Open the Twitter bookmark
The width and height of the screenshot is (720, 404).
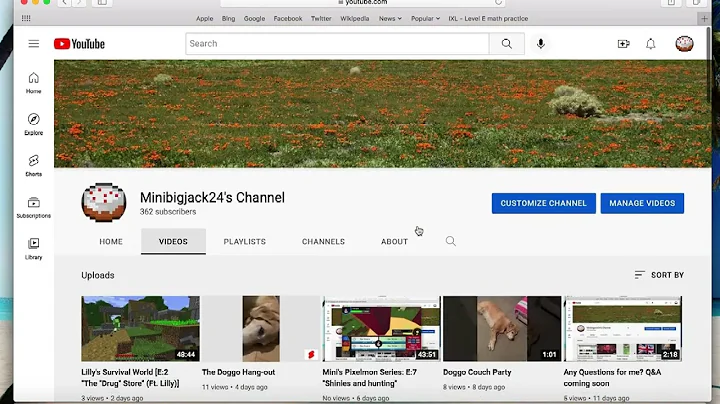321,18
